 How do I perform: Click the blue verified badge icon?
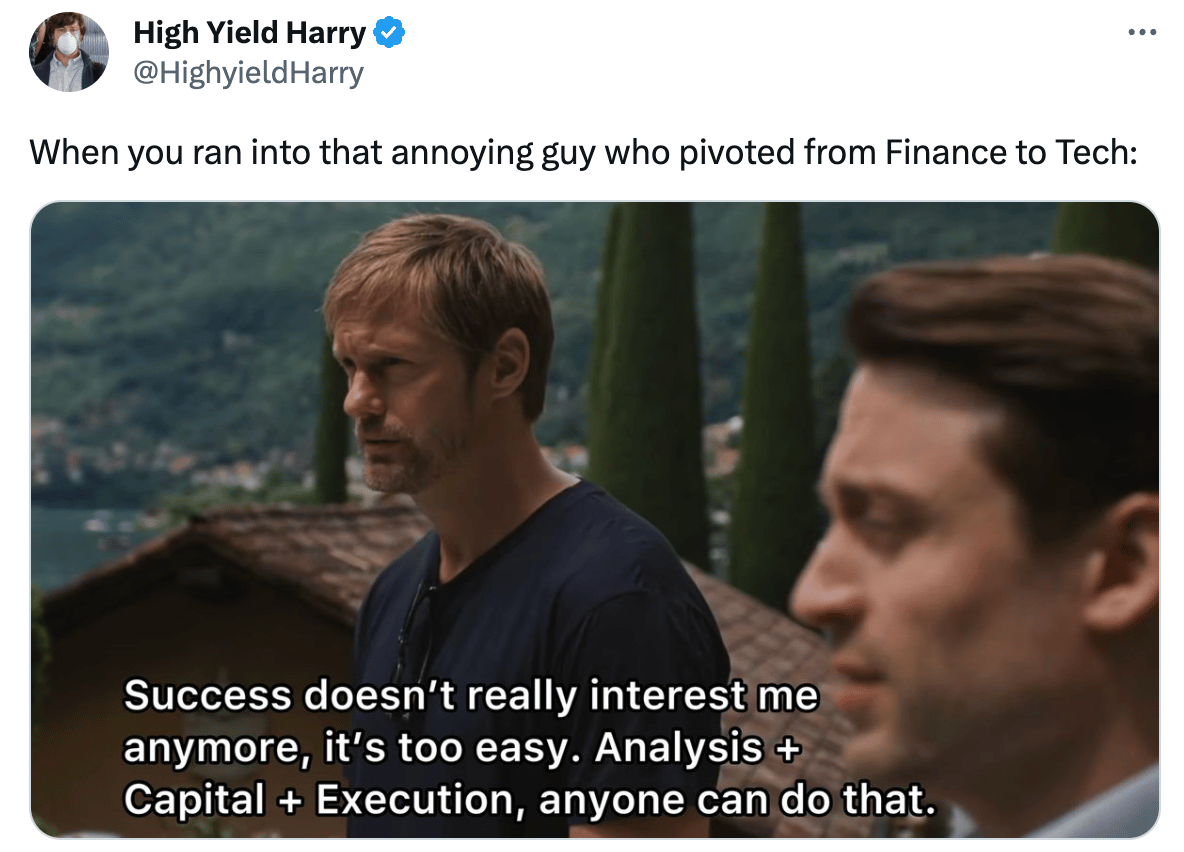(x=389, y=33)
